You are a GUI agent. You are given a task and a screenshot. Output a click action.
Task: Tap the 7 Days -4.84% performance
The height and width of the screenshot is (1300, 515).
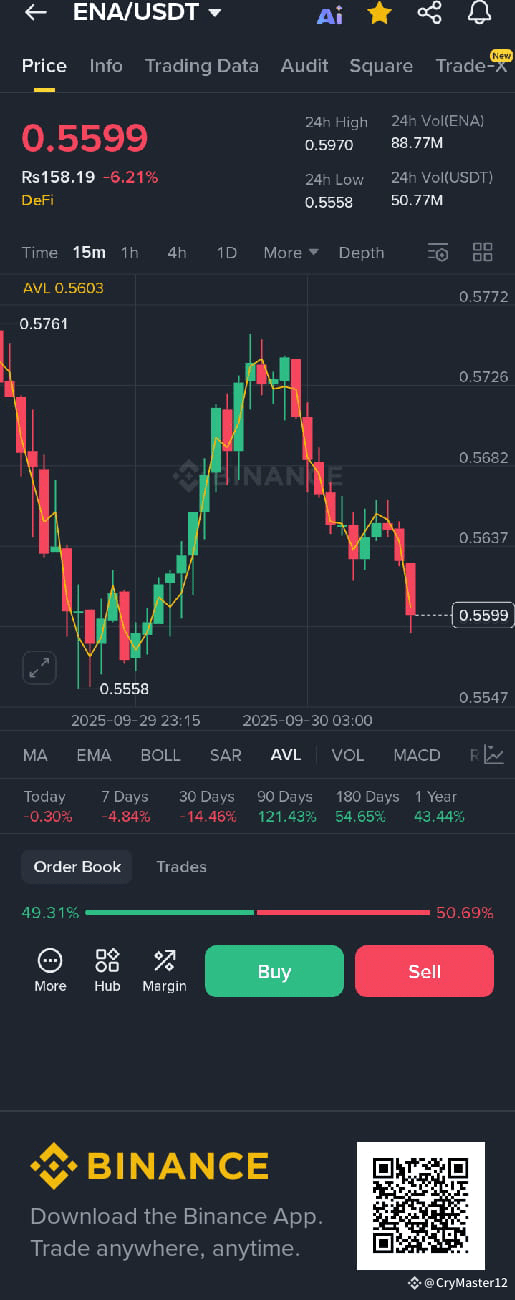125,806
